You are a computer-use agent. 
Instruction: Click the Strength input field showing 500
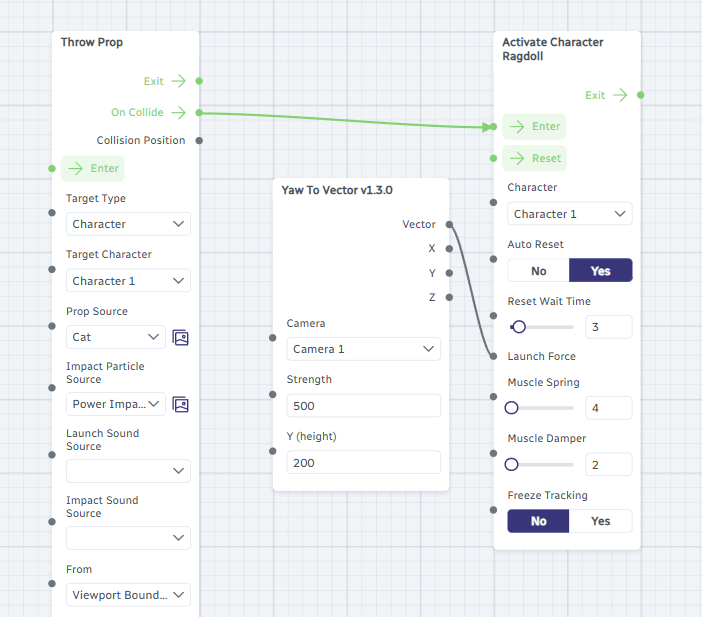tap(364, 406)
